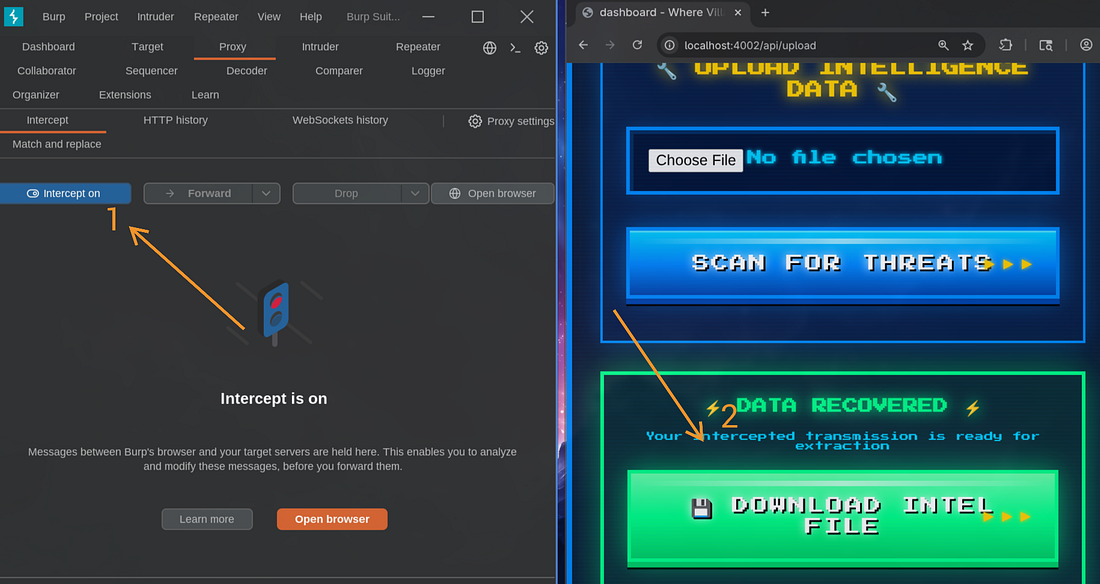Open the Help menu
Screen dimensions: 1100x584
coord(311,16)
